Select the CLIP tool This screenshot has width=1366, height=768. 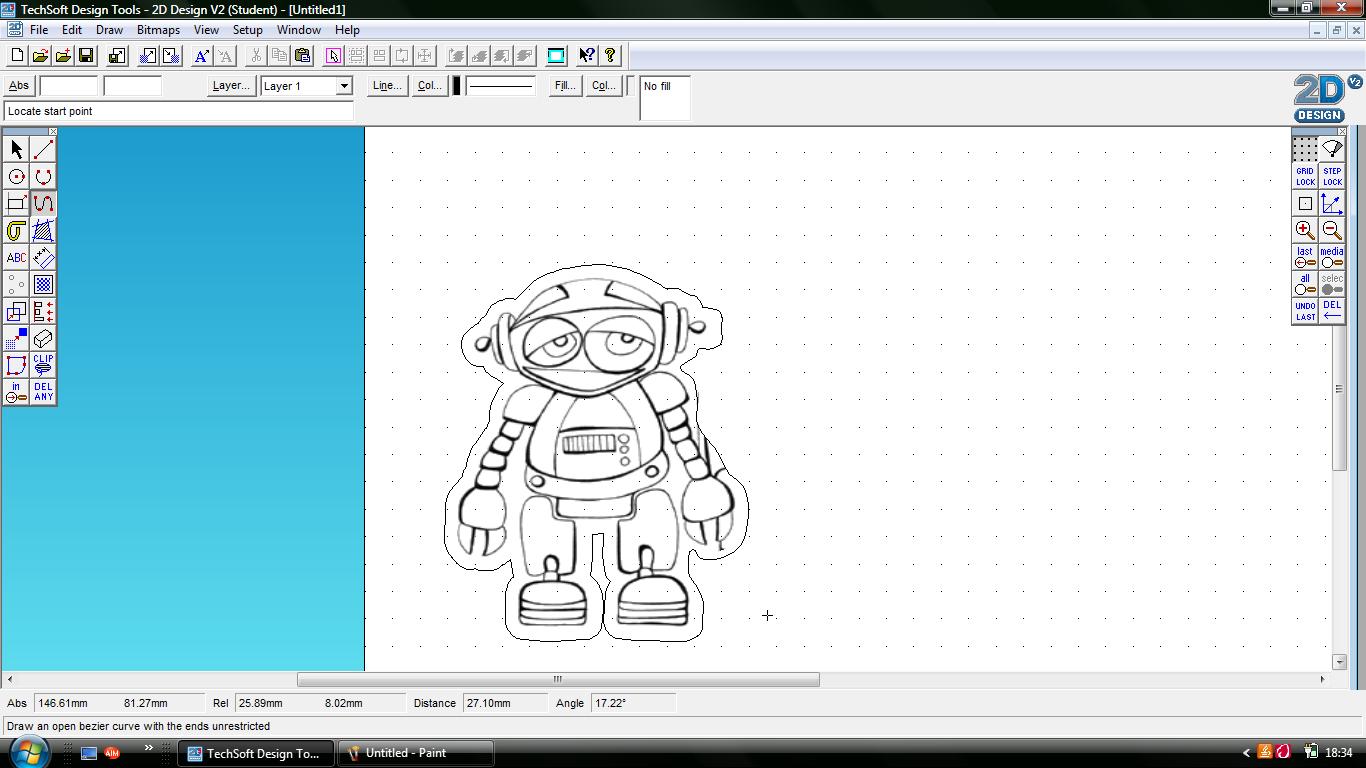[42, 365]
